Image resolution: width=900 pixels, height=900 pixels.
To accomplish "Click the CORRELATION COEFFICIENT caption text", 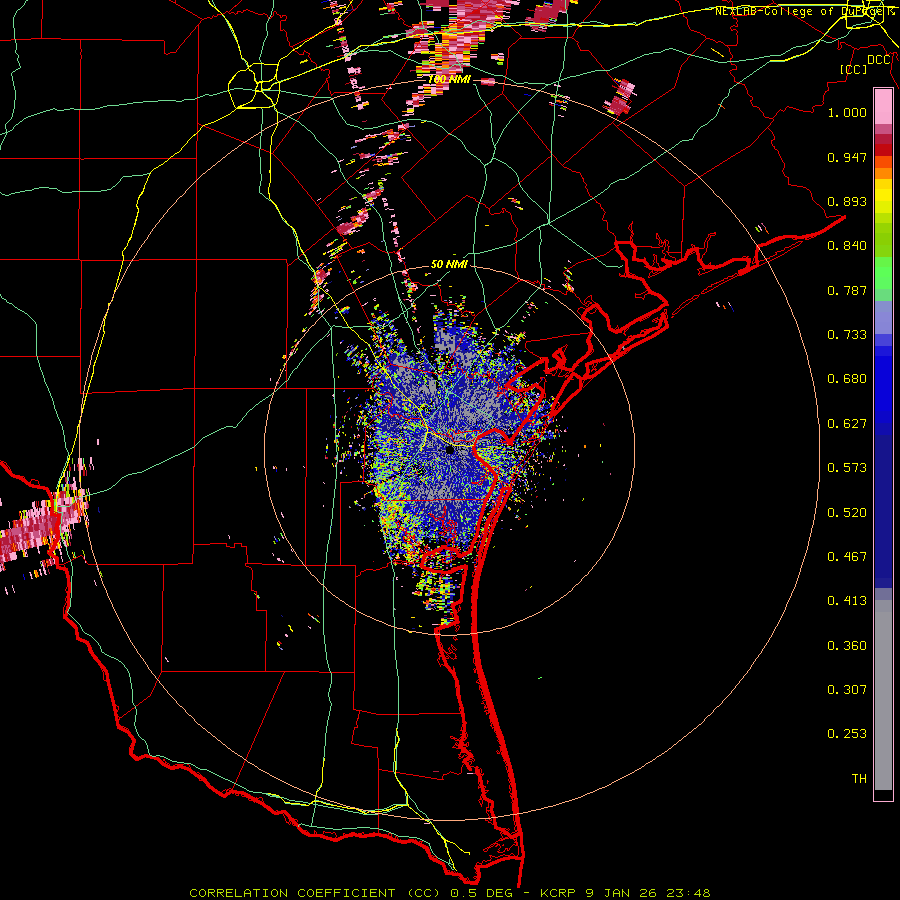I will (x=292, y=893).
